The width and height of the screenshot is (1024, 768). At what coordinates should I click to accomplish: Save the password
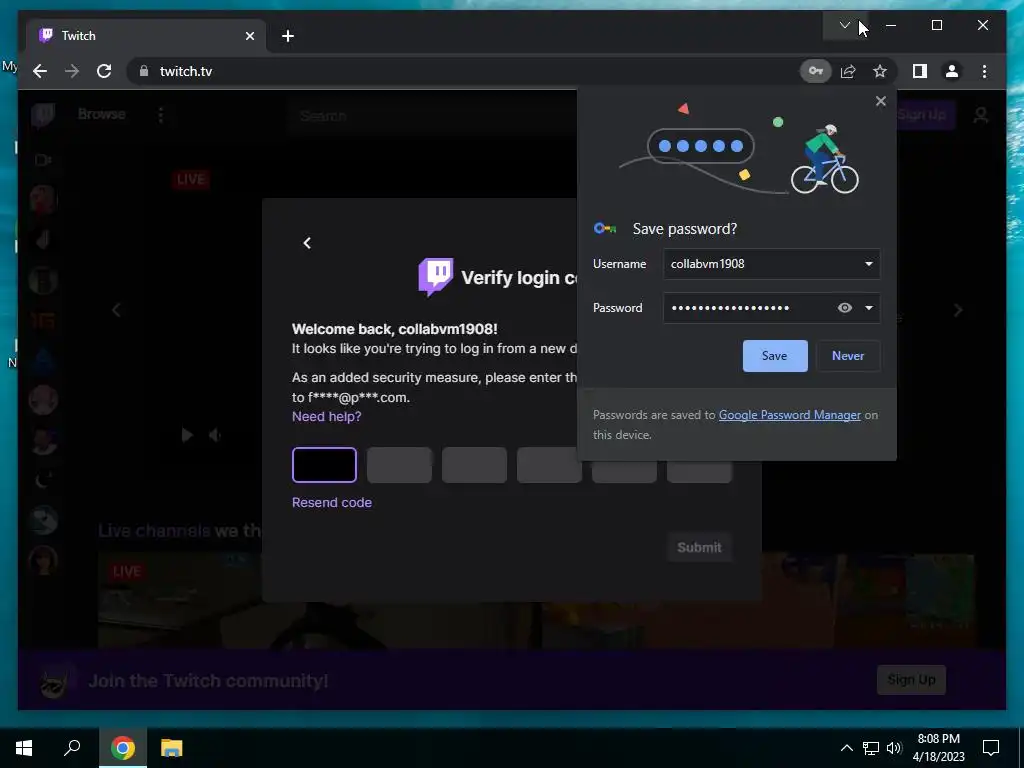point(775,356)
